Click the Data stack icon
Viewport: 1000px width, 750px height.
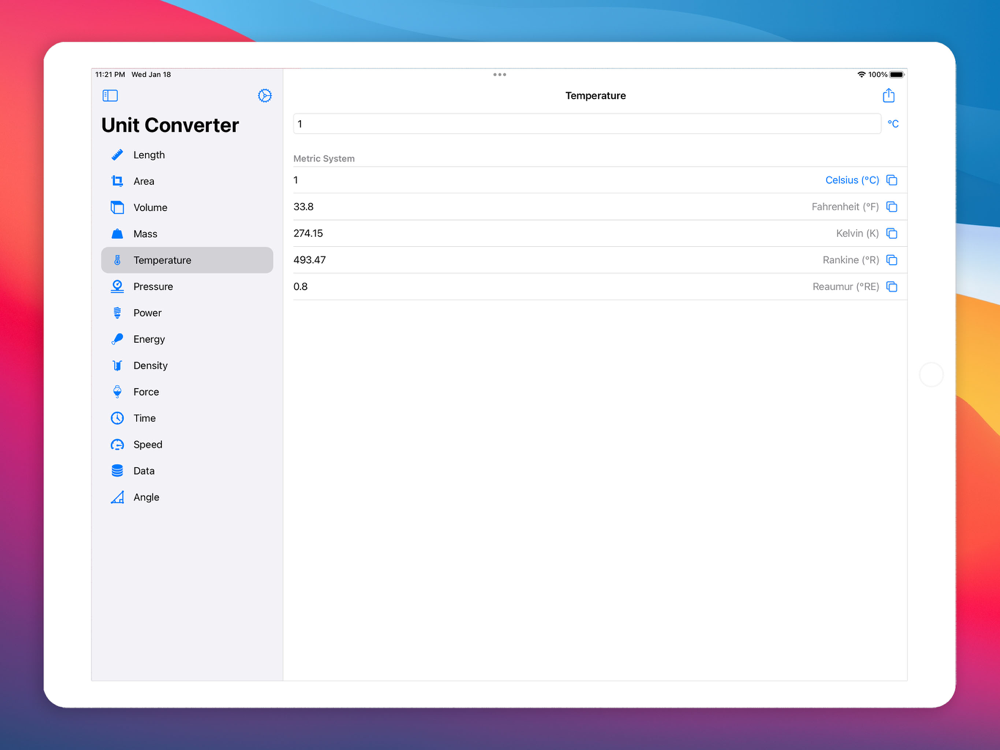[x=117, y=471]
